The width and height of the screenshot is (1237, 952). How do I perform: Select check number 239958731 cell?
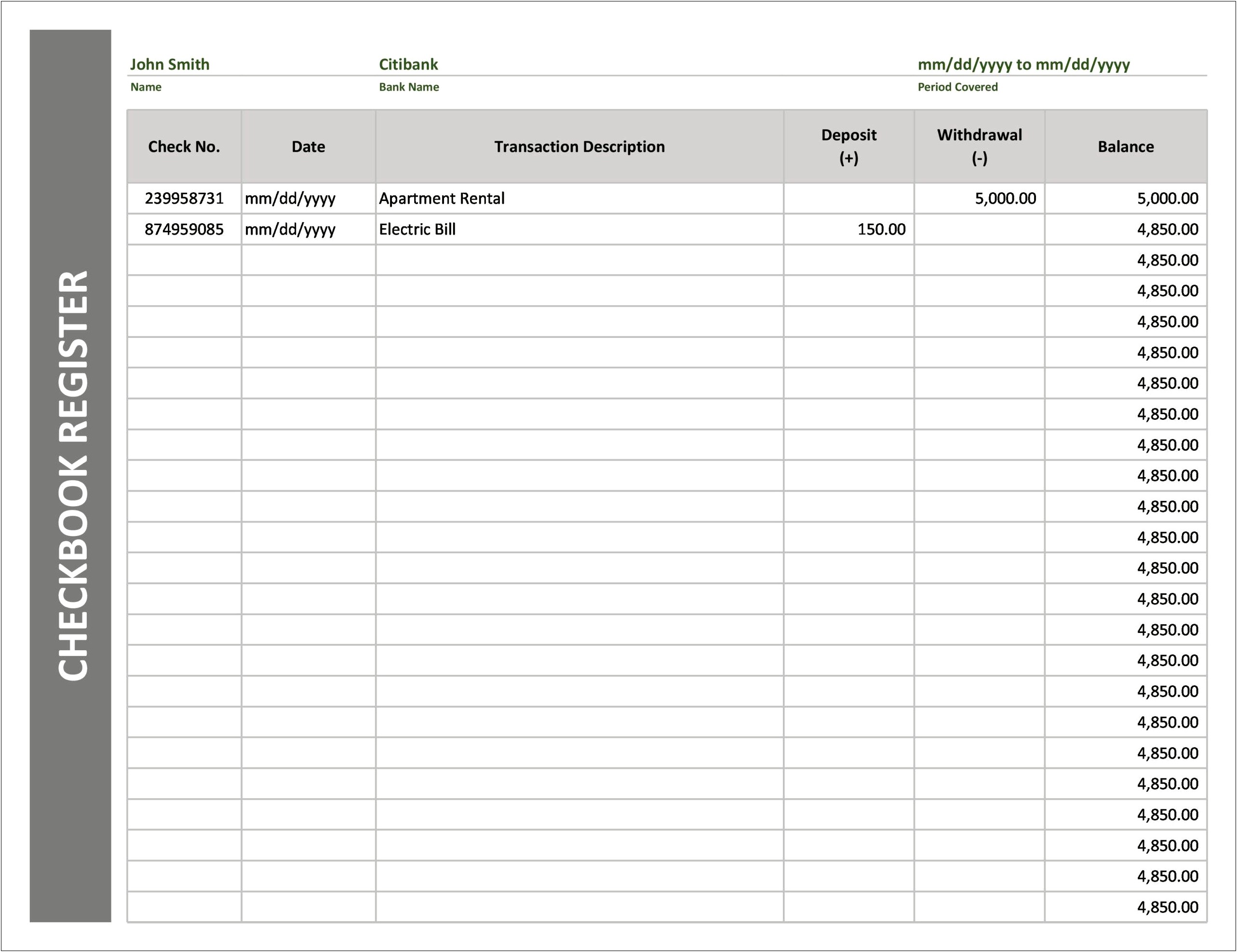coord(184,199)
